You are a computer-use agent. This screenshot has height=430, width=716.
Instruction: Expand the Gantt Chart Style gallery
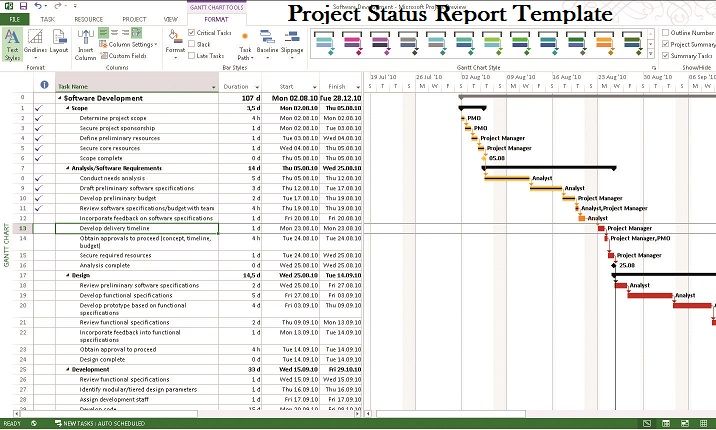(651, 54)
